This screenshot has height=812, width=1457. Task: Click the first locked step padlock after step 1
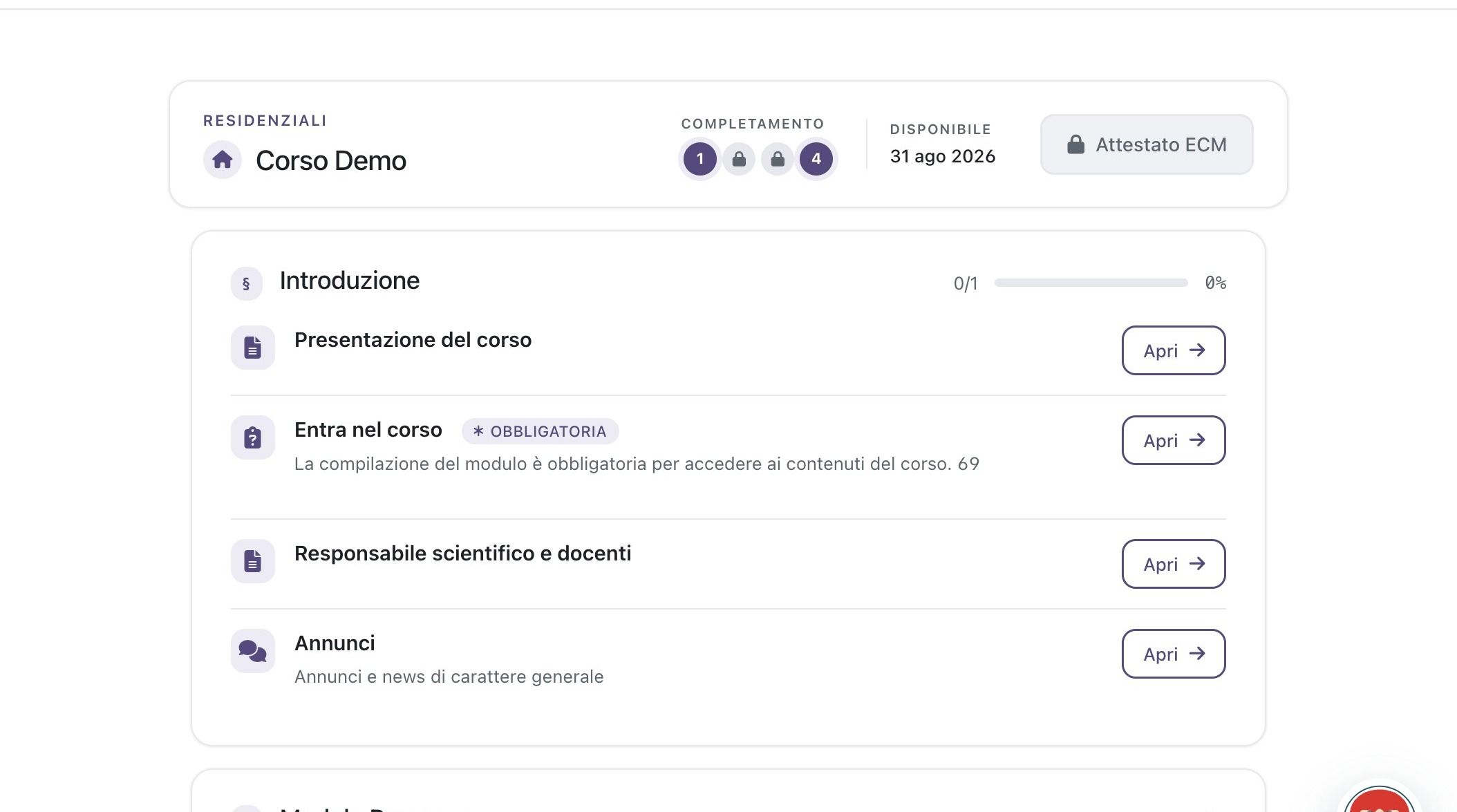coord(739,159)
